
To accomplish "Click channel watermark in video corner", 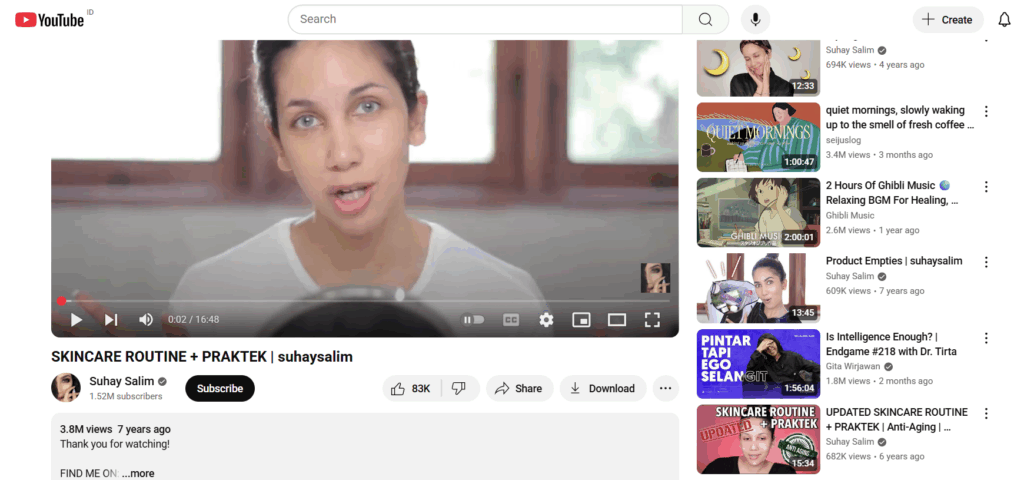I will click(x=655, y=278).
